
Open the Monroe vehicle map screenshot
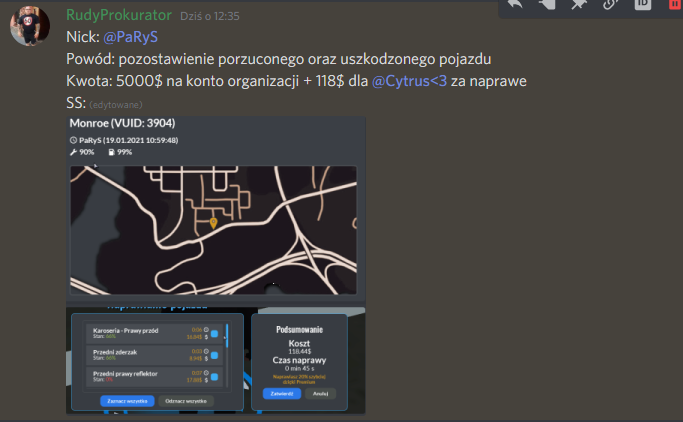(216, 209)
